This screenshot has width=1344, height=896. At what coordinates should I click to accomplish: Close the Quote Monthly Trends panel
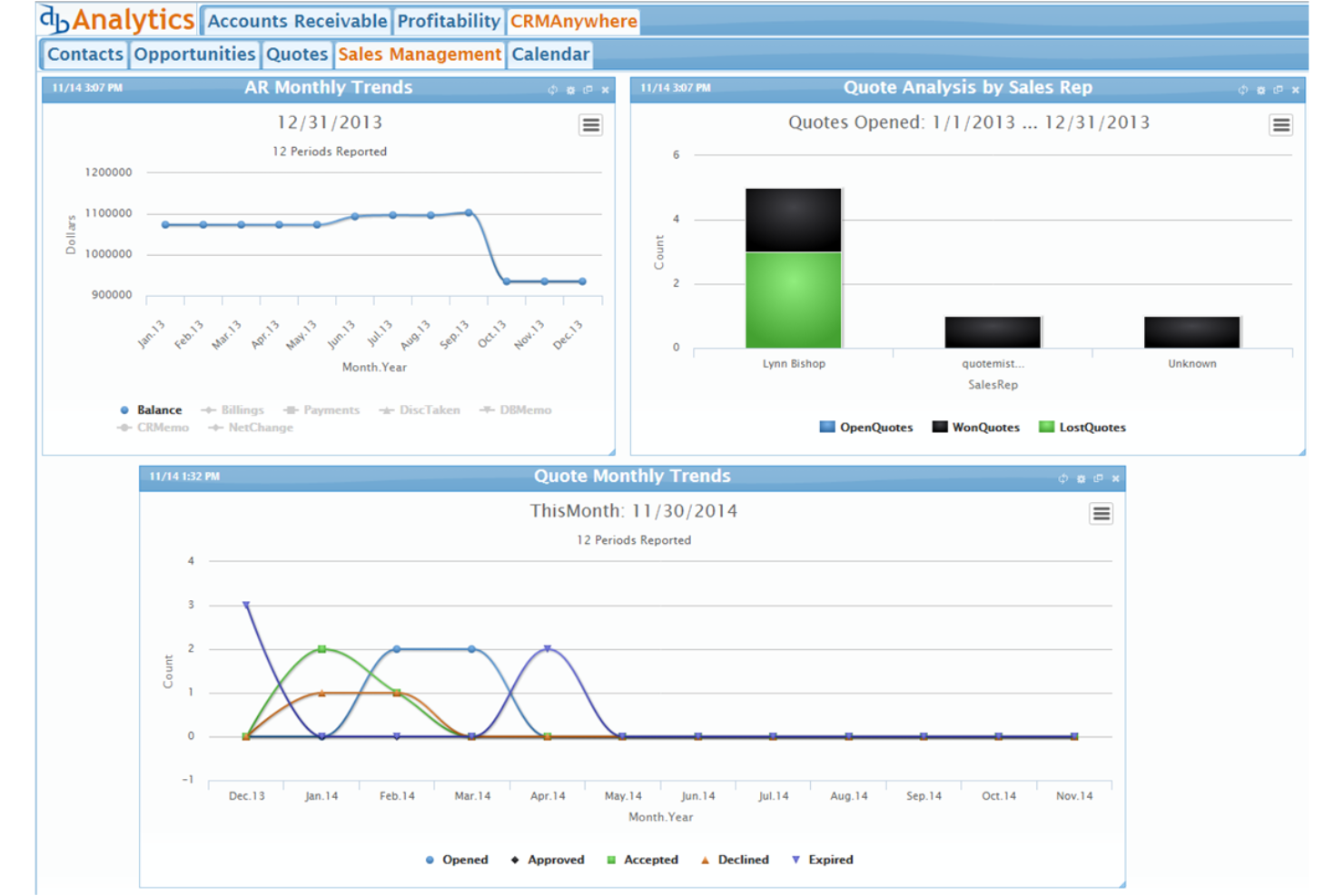tap(1116, 478)
